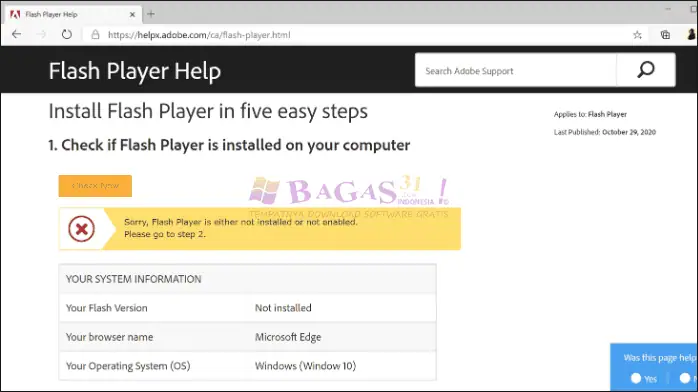Click 'Last Published: October 29, 2020' text
The width and height of the screenshot is (698, 392).
coord(605,132)
